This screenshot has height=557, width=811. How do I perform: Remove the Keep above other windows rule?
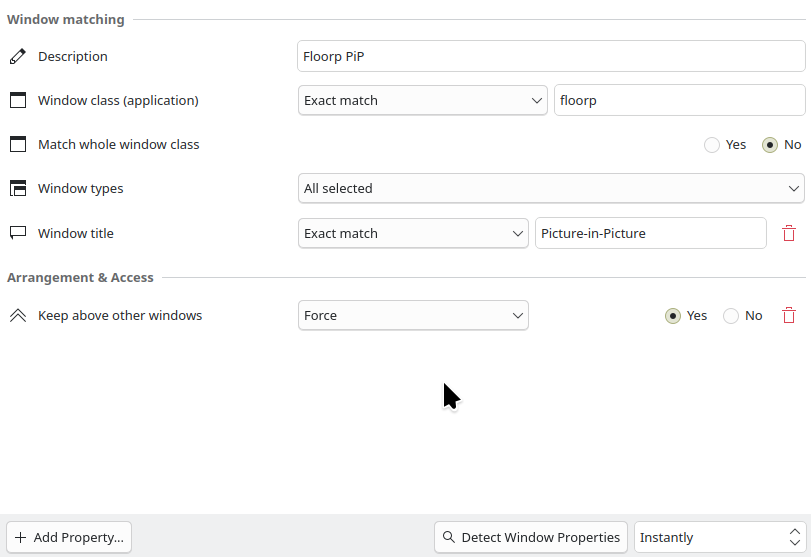click(x=789, y=315)
